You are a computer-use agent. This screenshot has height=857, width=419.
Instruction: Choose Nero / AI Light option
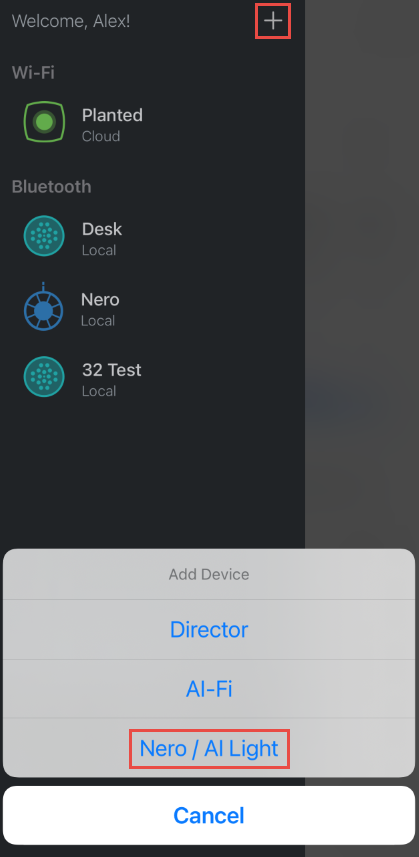[x=209, y=748]
